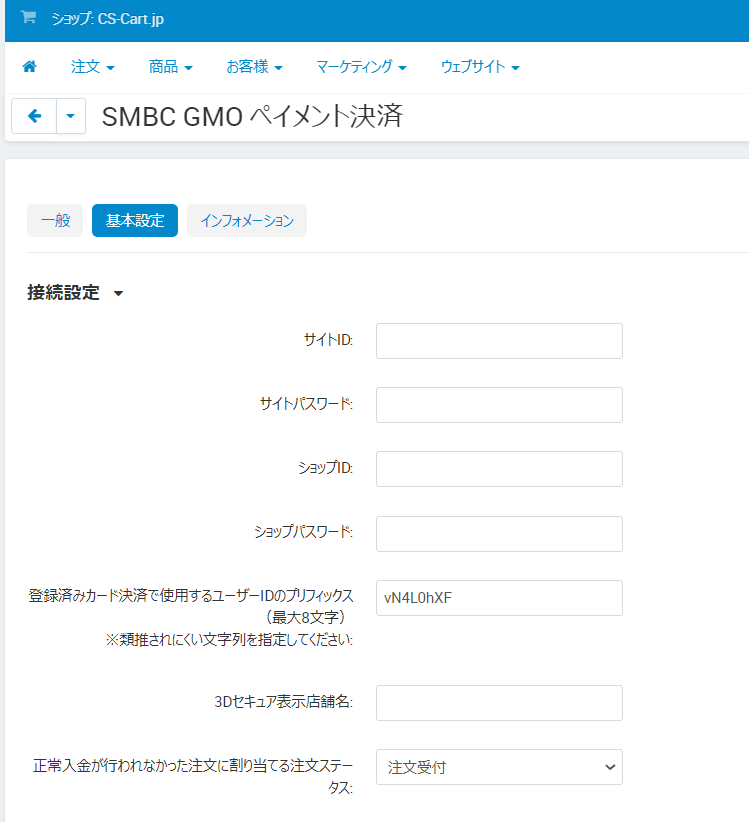
Task: Click the 3Dセキュア表示店舗名 input field
Action: pos(499,702)
